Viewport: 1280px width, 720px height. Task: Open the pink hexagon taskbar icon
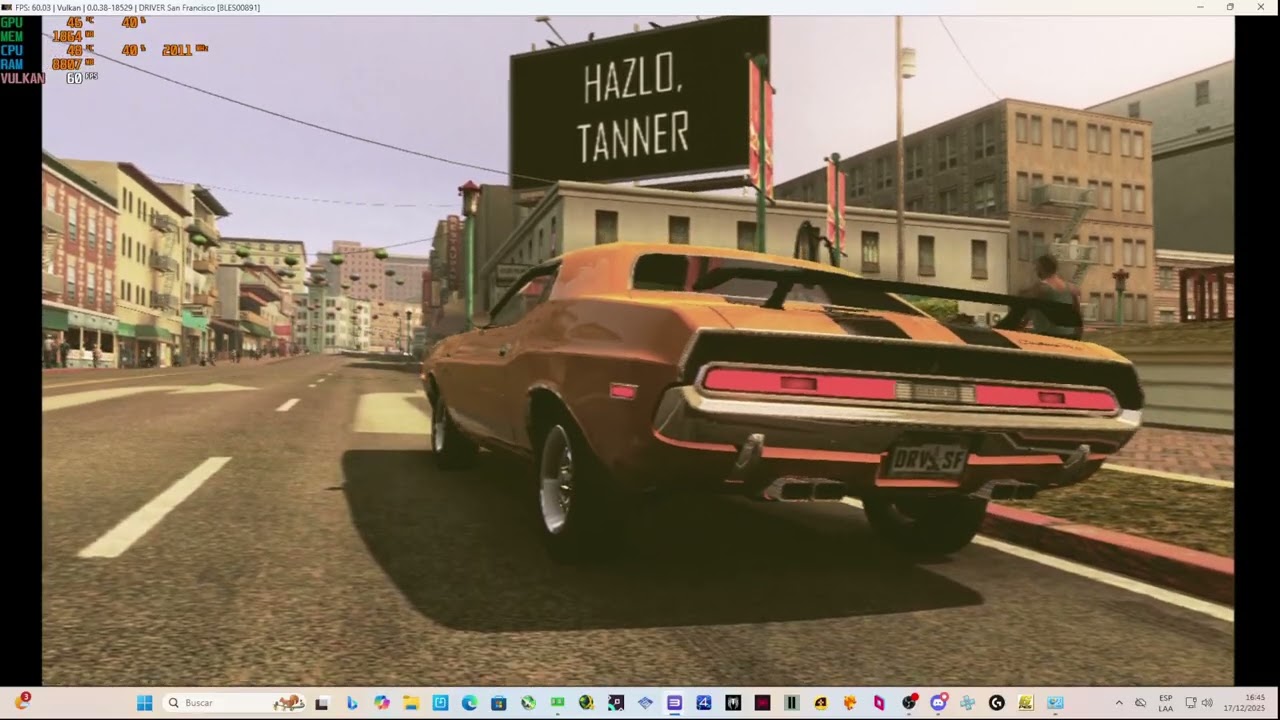coord(879,703)
